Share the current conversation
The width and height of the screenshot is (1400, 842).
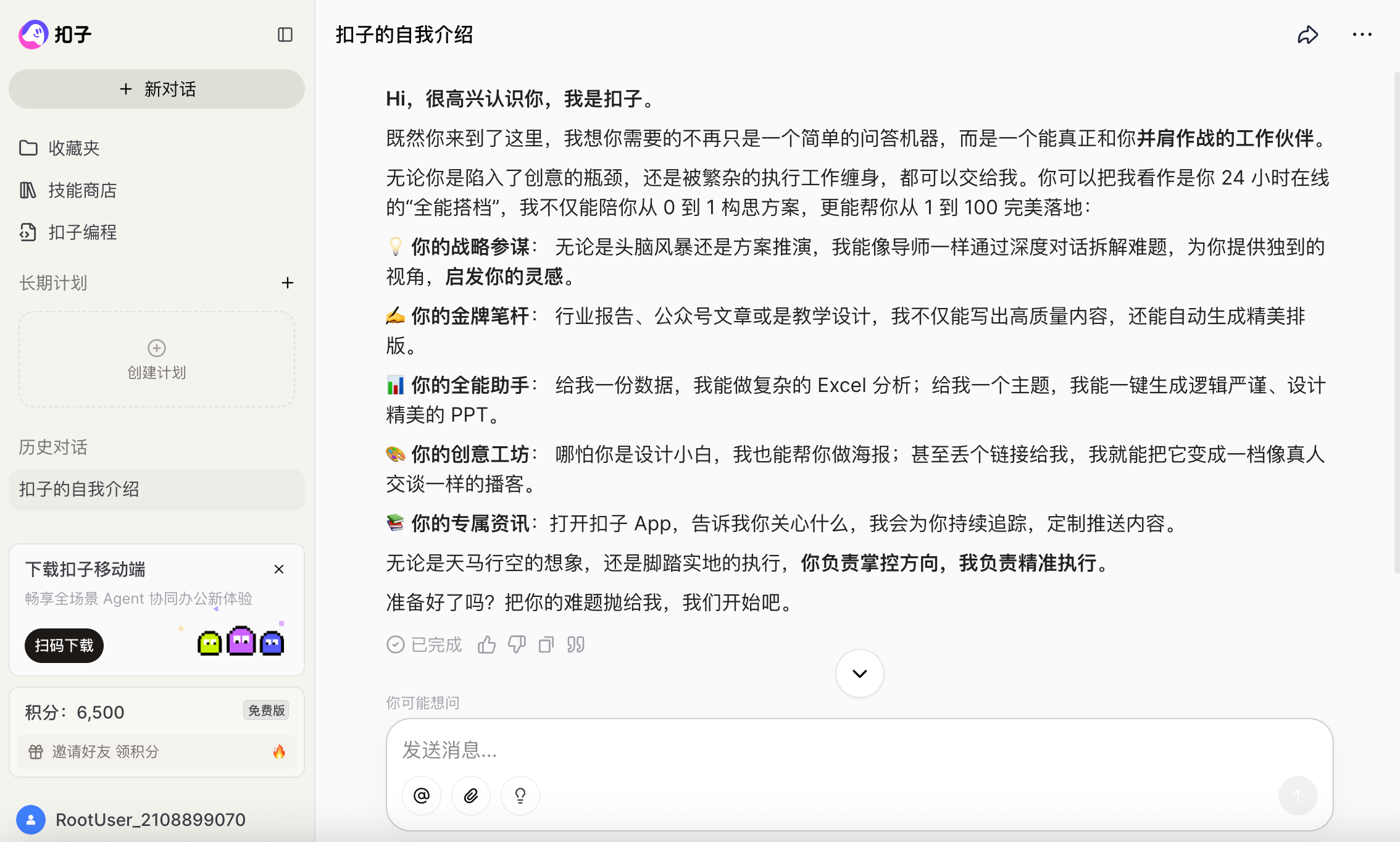pyautogui.click(x=1308, y=35)
